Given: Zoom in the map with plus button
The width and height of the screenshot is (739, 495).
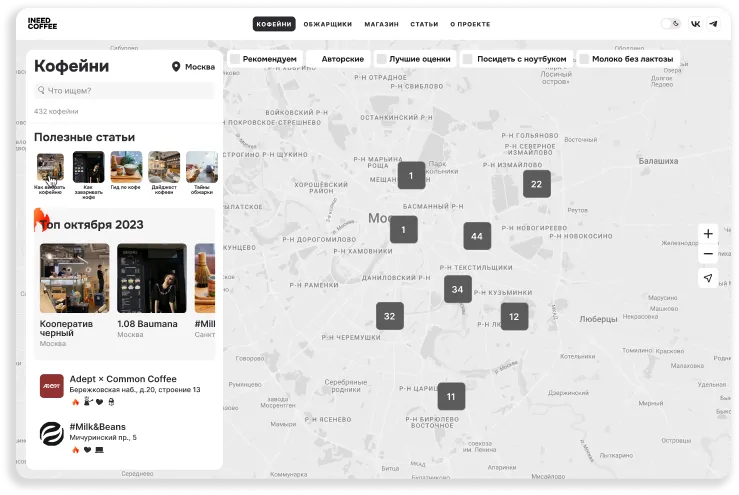Looking at the screenshot, I should point(708,233).
